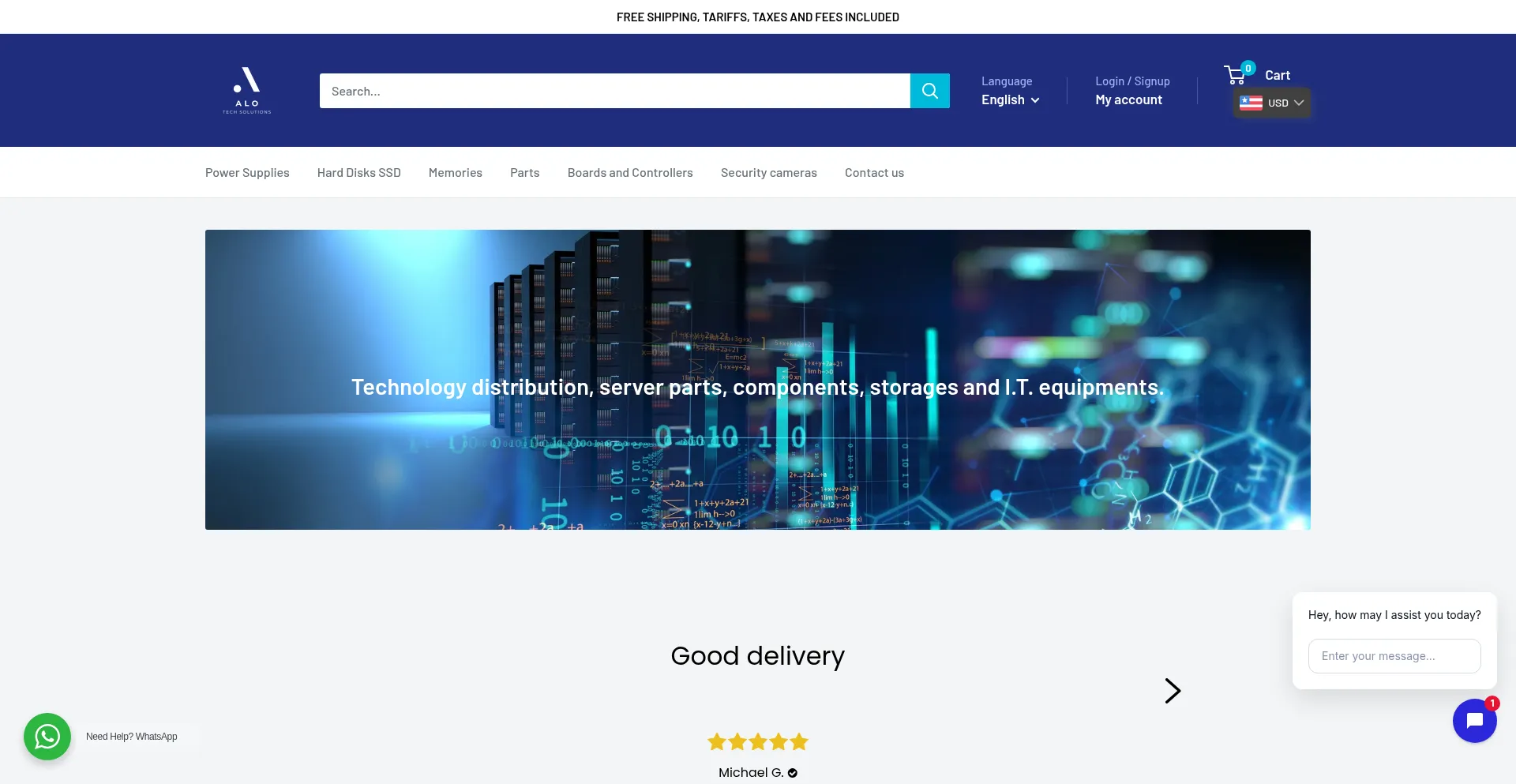The height and width of the screenshot is (784, 1516).
Task: Go to Hard Disks SSD category
Action: click(x=358, y=173)
